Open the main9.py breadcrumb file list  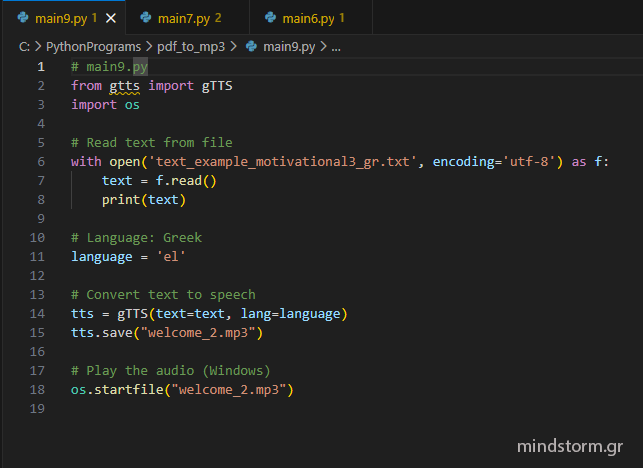[x=290, y=46]
